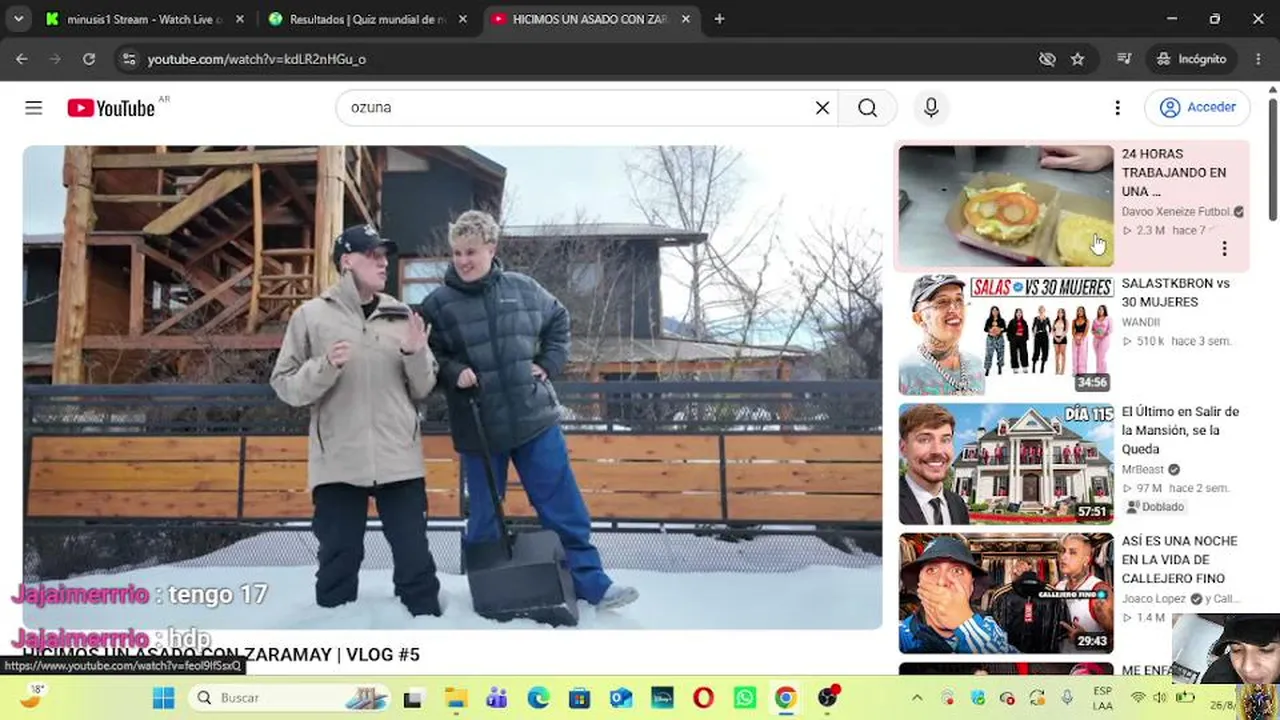
Task: Open YouTube settings three-dot menu
Action: coord(1117,108)
